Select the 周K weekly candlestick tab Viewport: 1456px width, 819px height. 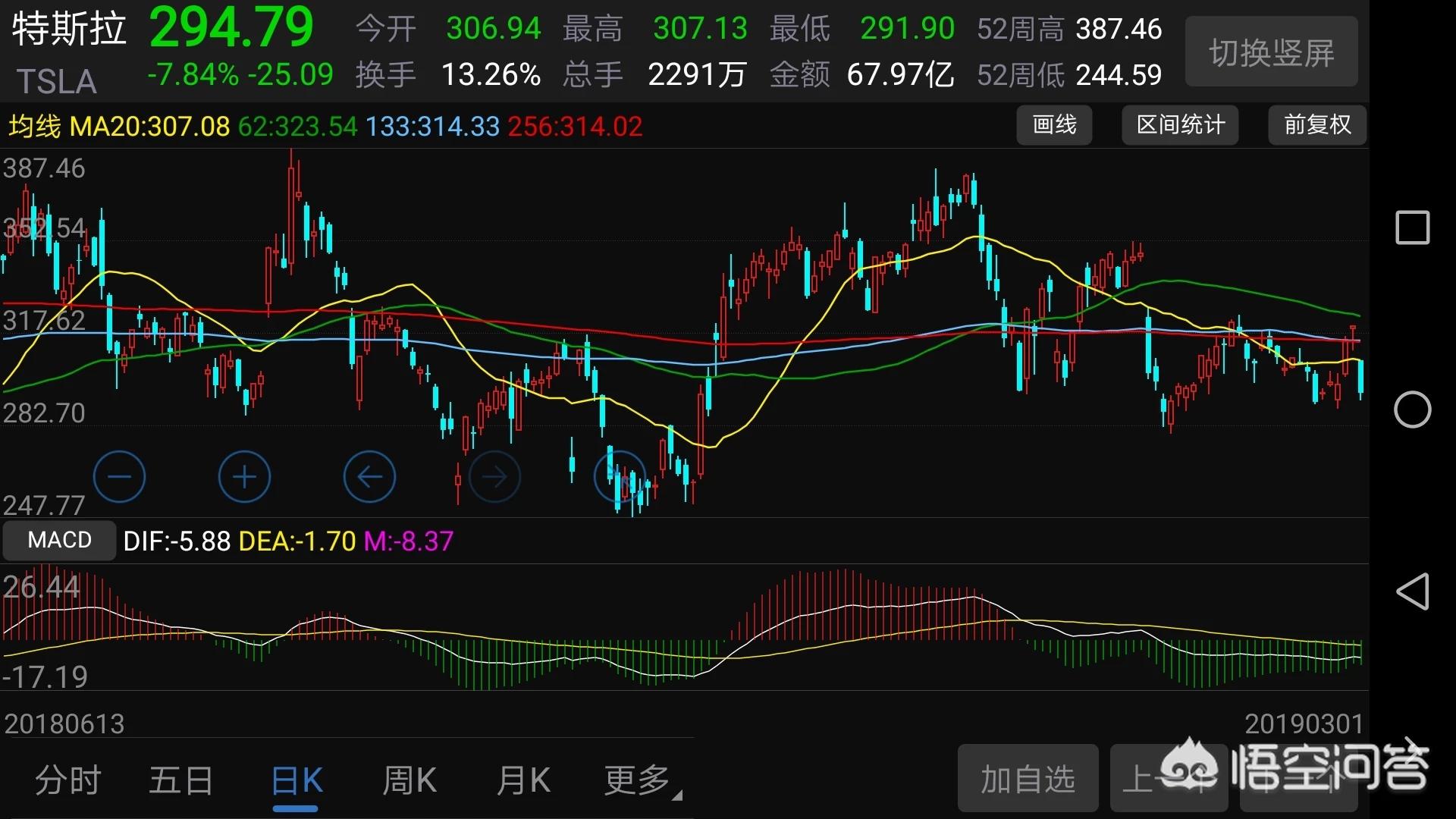409,780
